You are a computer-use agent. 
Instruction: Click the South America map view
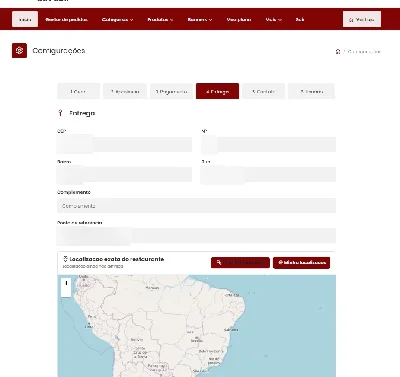tap(196, 326)
